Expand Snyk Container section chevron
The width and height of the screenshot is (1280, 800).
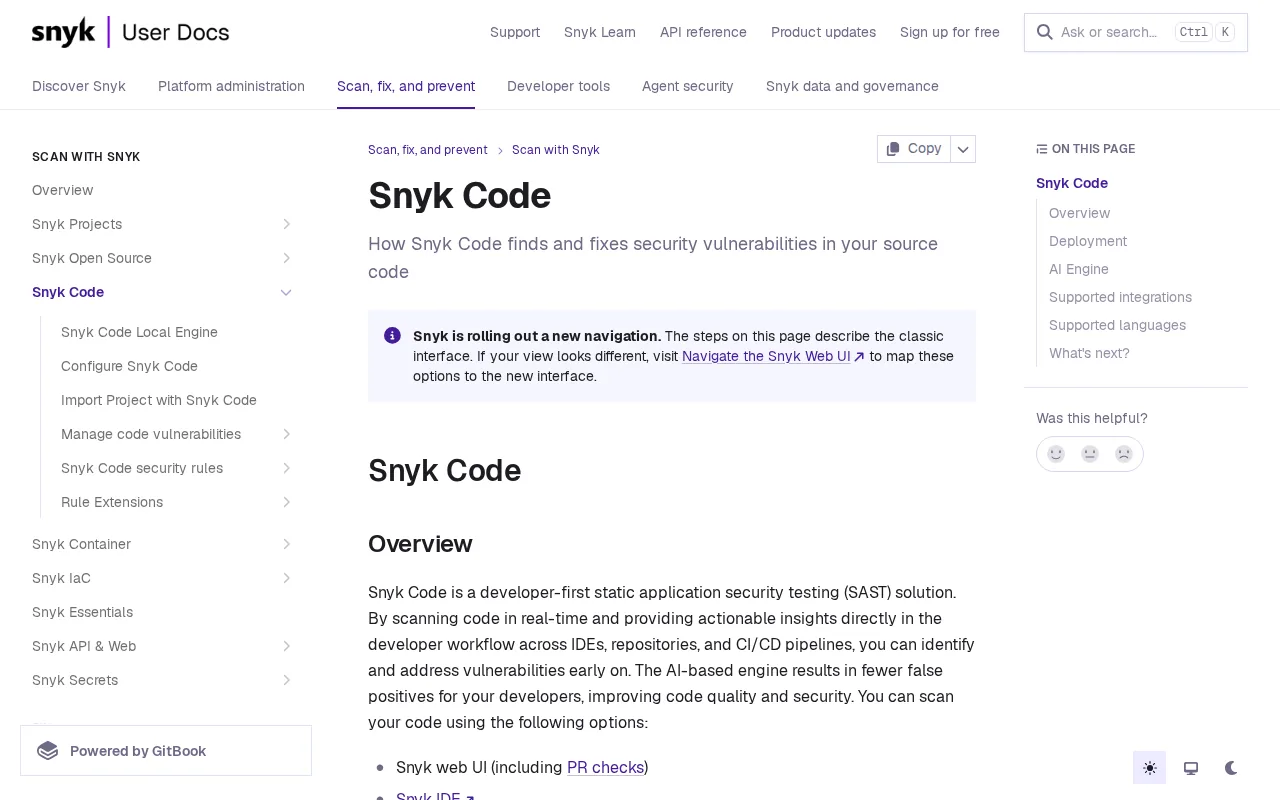[286, 544]
